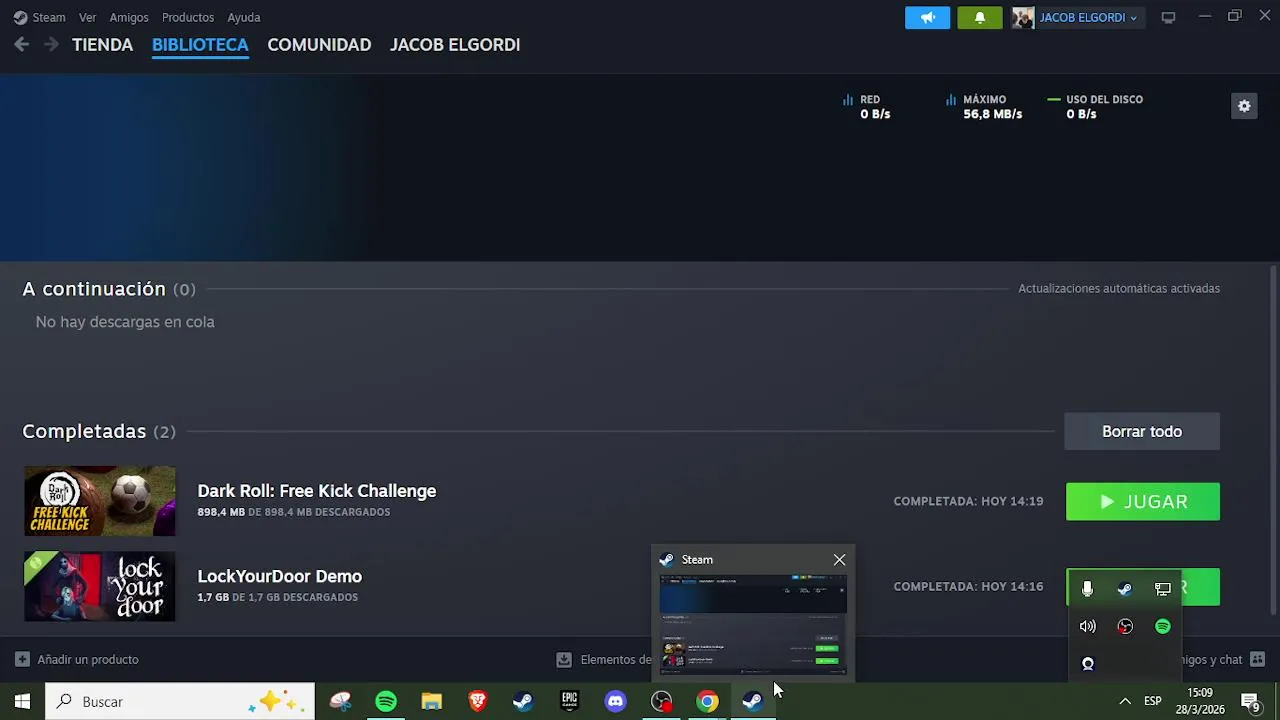Click the LockYourDoor Demo thumbnail
This screenshot has height=720, width=1280.
(99, 586)
